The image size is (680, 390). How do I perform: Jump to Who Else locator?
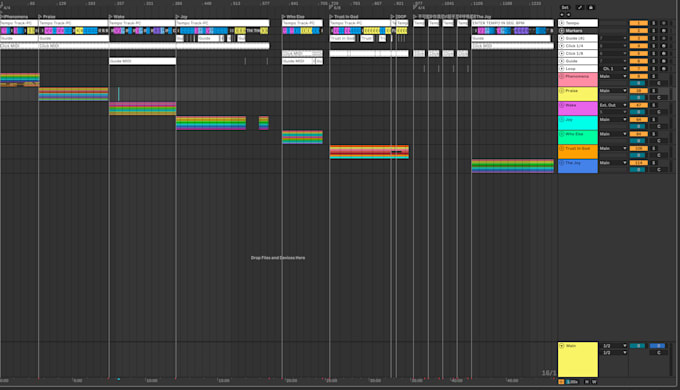[293, 16]
